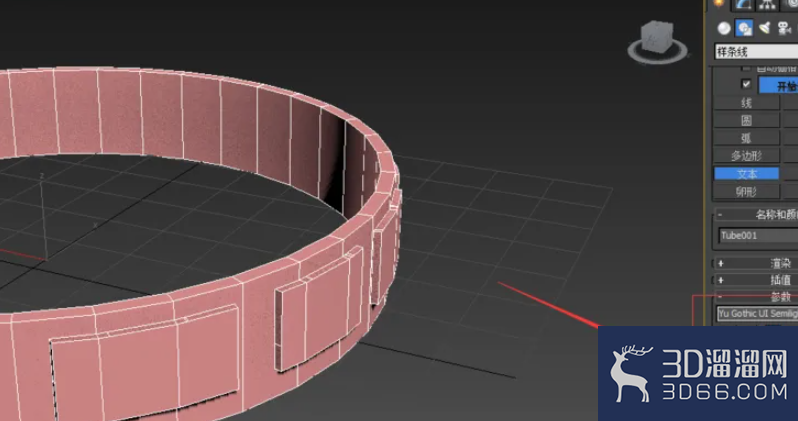
Task: Expand the 渲染 rollout
Action: pos(755,263)
